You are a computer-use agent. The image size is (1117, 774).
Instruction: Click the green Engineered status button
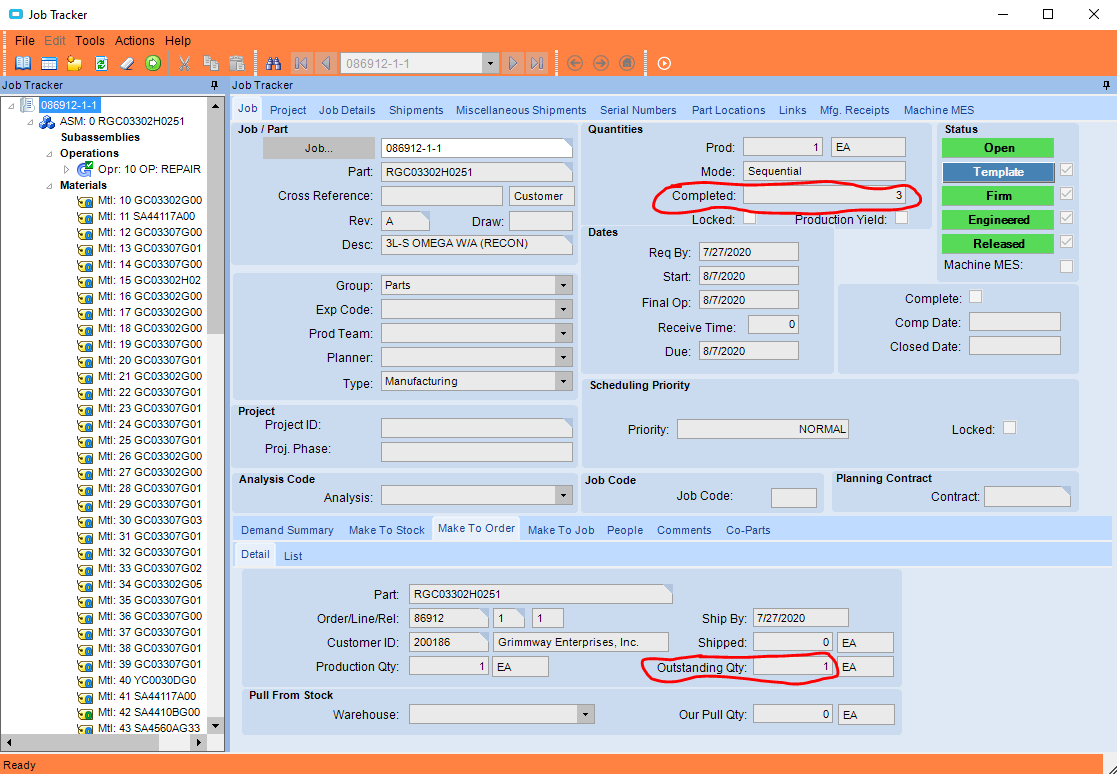coord(998,220)
